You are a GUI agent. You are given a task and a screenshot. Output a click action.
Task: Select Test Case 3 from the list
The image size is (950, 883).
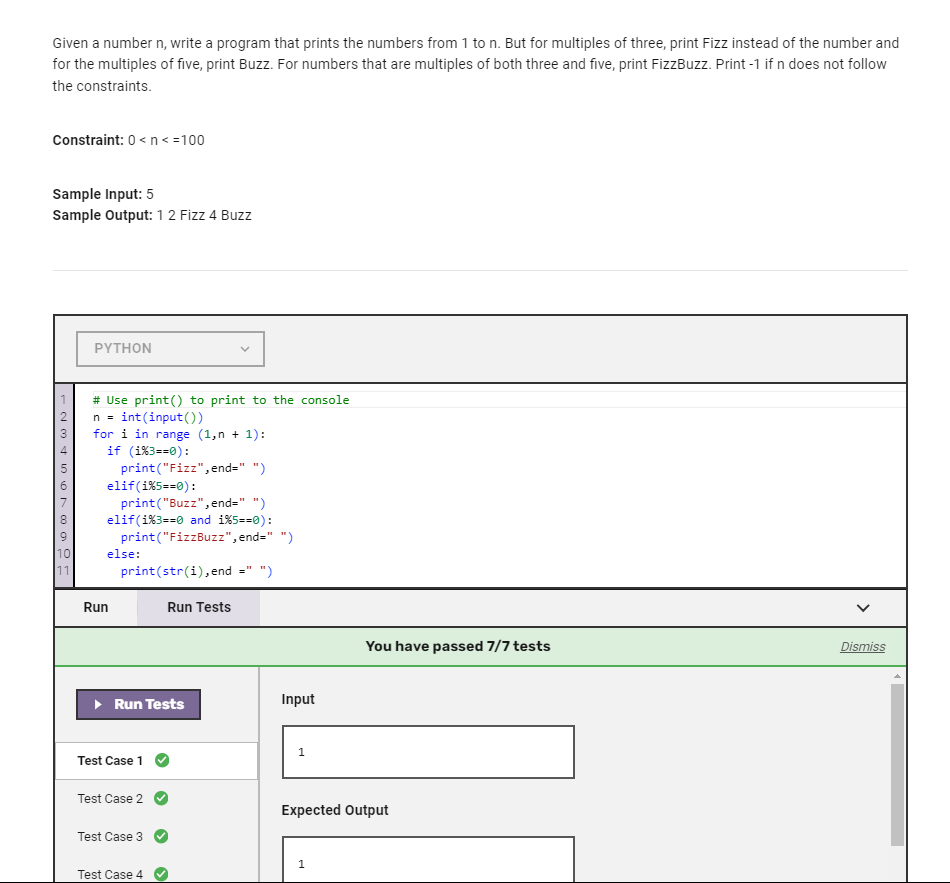coord(110,836)
